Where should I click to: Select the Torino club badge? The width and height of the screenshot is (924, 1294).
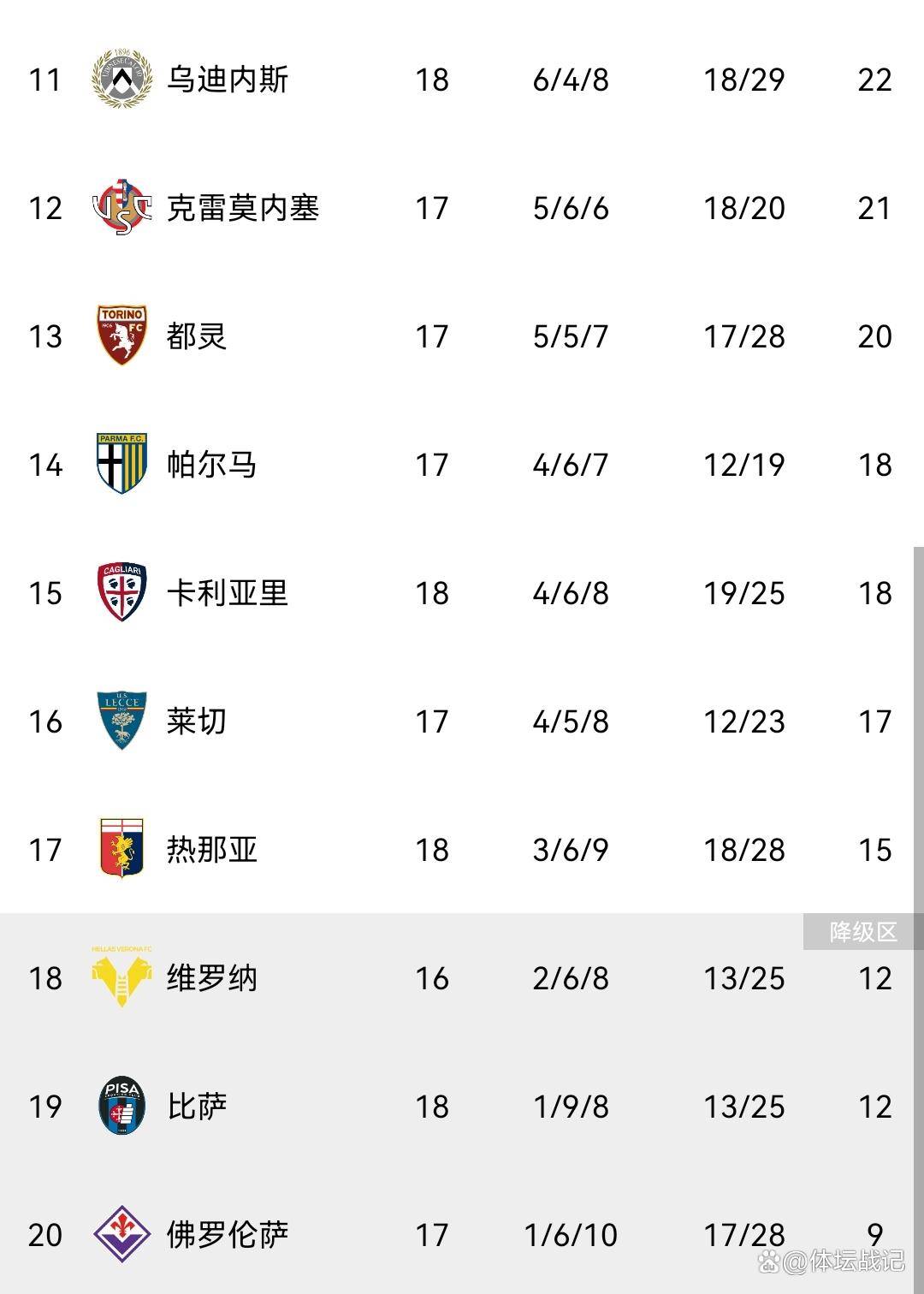click(121, 335)
